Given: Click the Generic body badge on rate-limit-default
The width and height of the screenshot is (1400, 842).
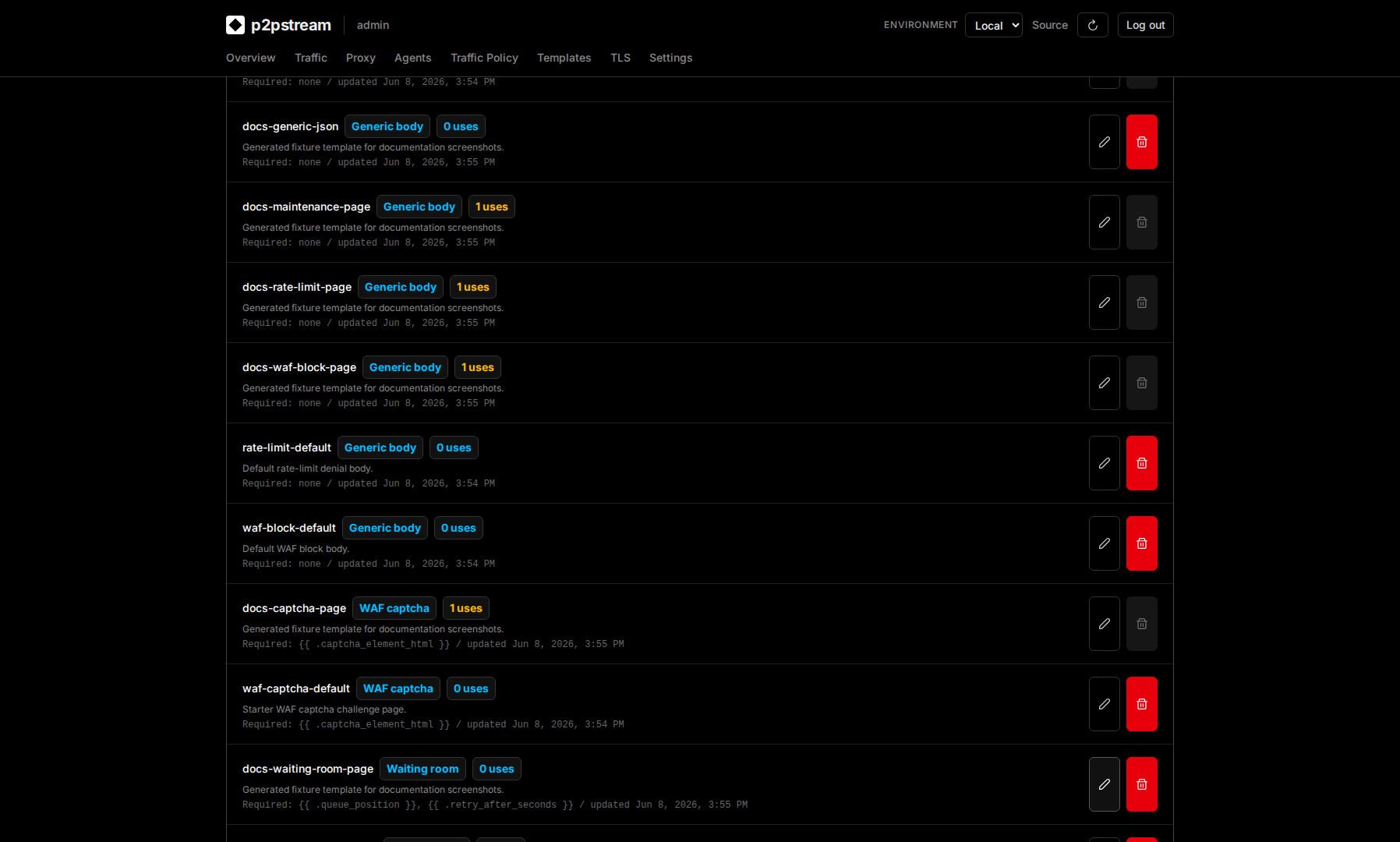Looking at the screenshot, I should pos(380,448).
